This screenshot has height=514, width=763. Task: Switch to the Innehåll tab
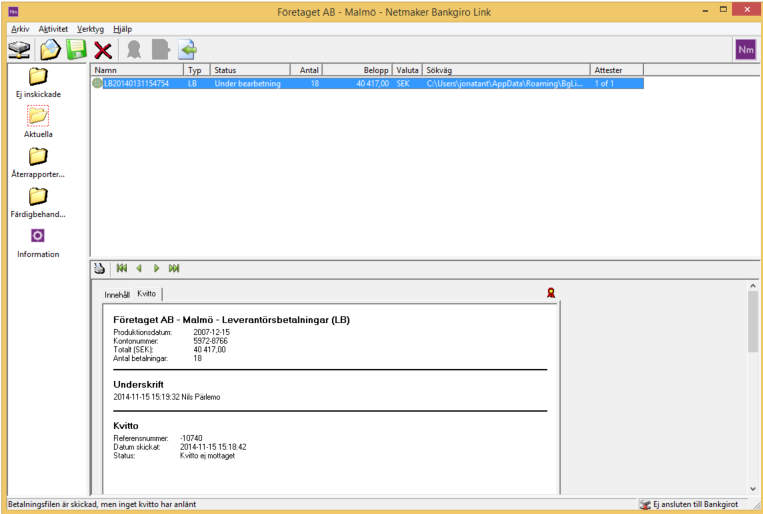117,294
